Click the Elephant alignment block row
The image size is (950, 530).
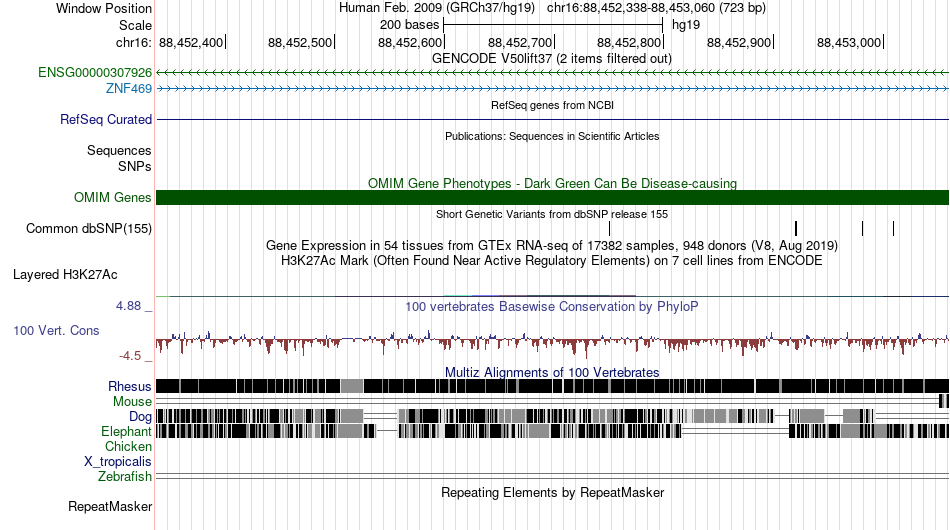[x=553, y=431]
